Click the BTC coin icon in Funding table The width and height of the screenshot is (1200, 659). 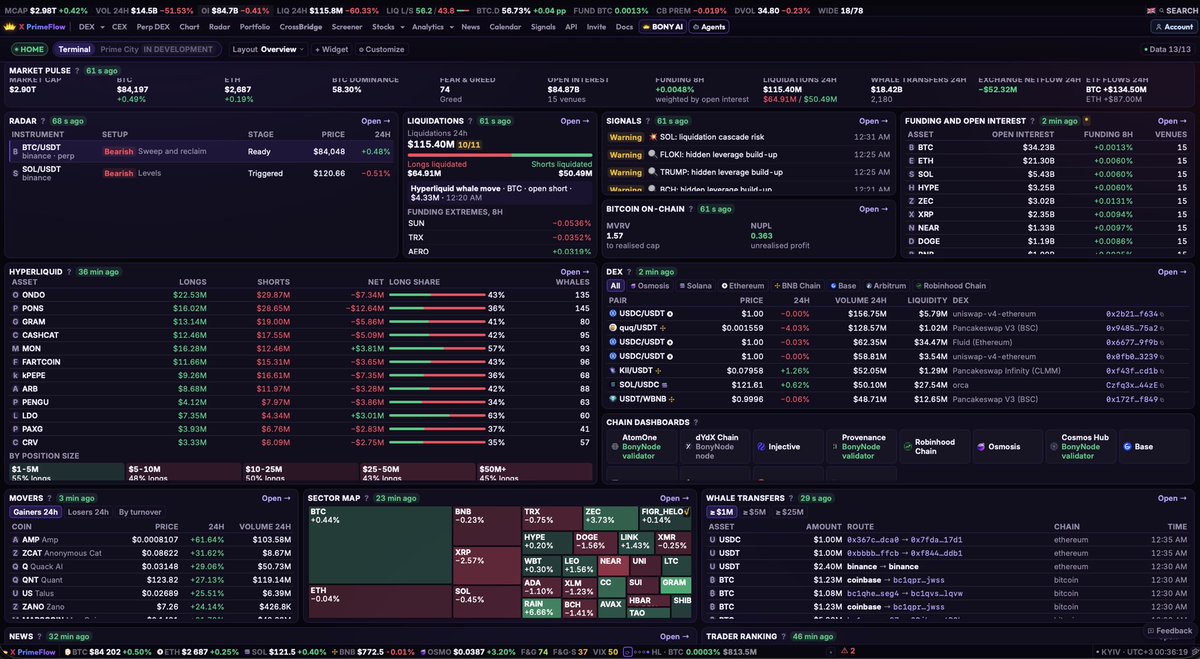(x=911, y=147)
